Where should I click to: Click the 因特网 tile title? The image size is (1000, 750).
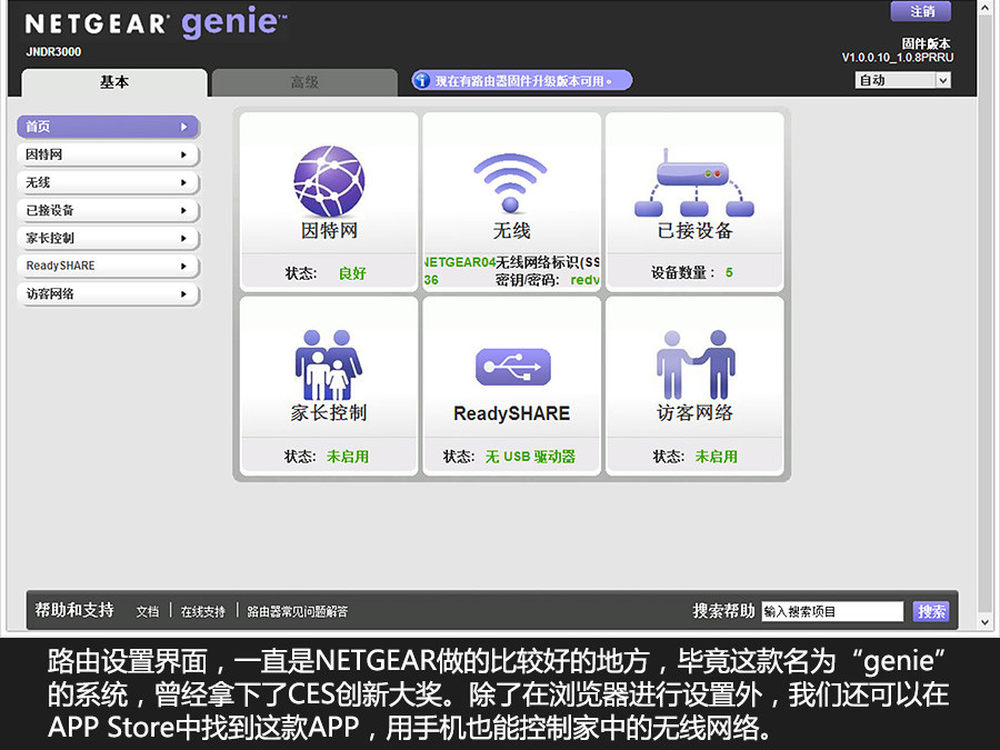point(329,230)
